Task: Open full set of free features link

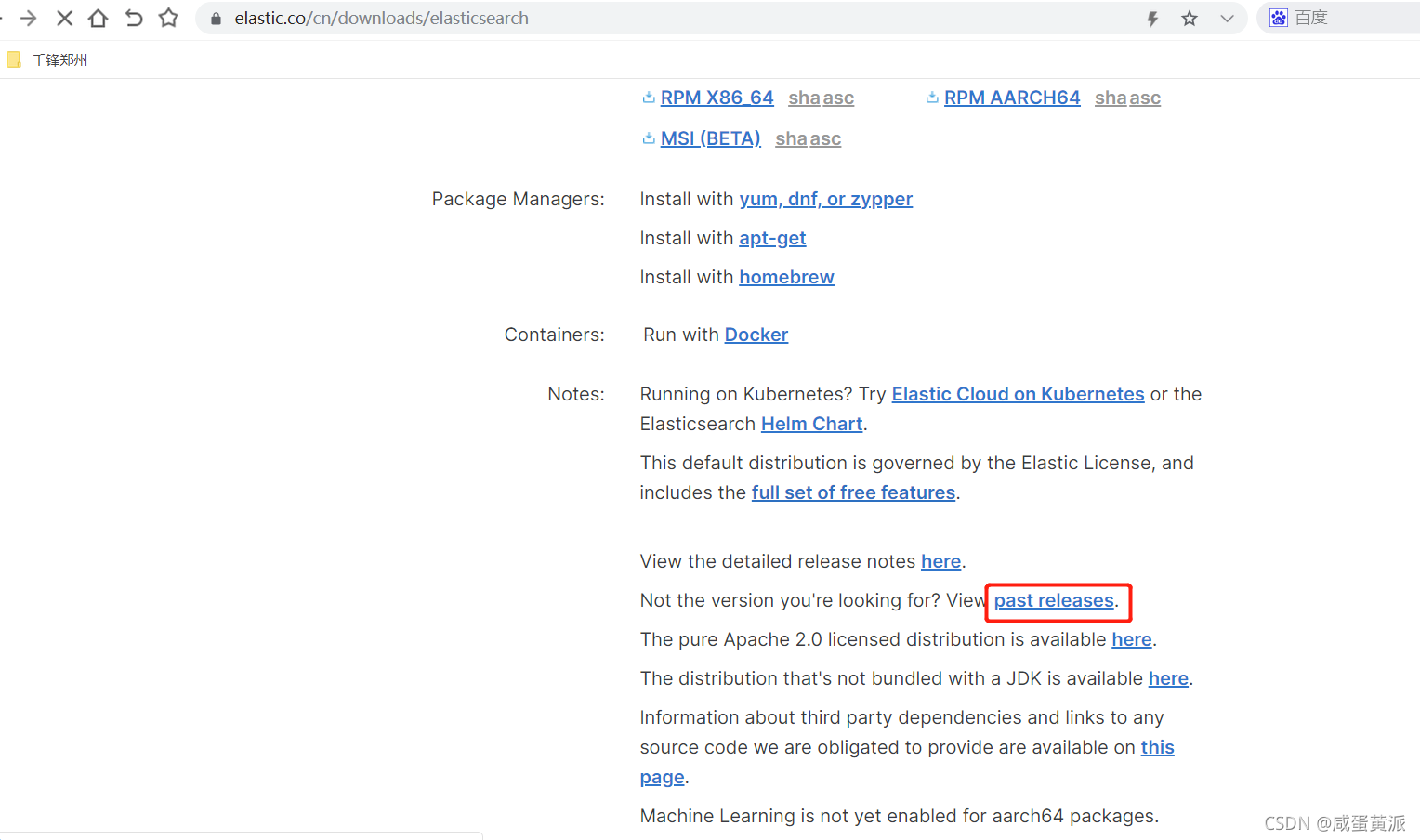Action: (x=853, y=492)
